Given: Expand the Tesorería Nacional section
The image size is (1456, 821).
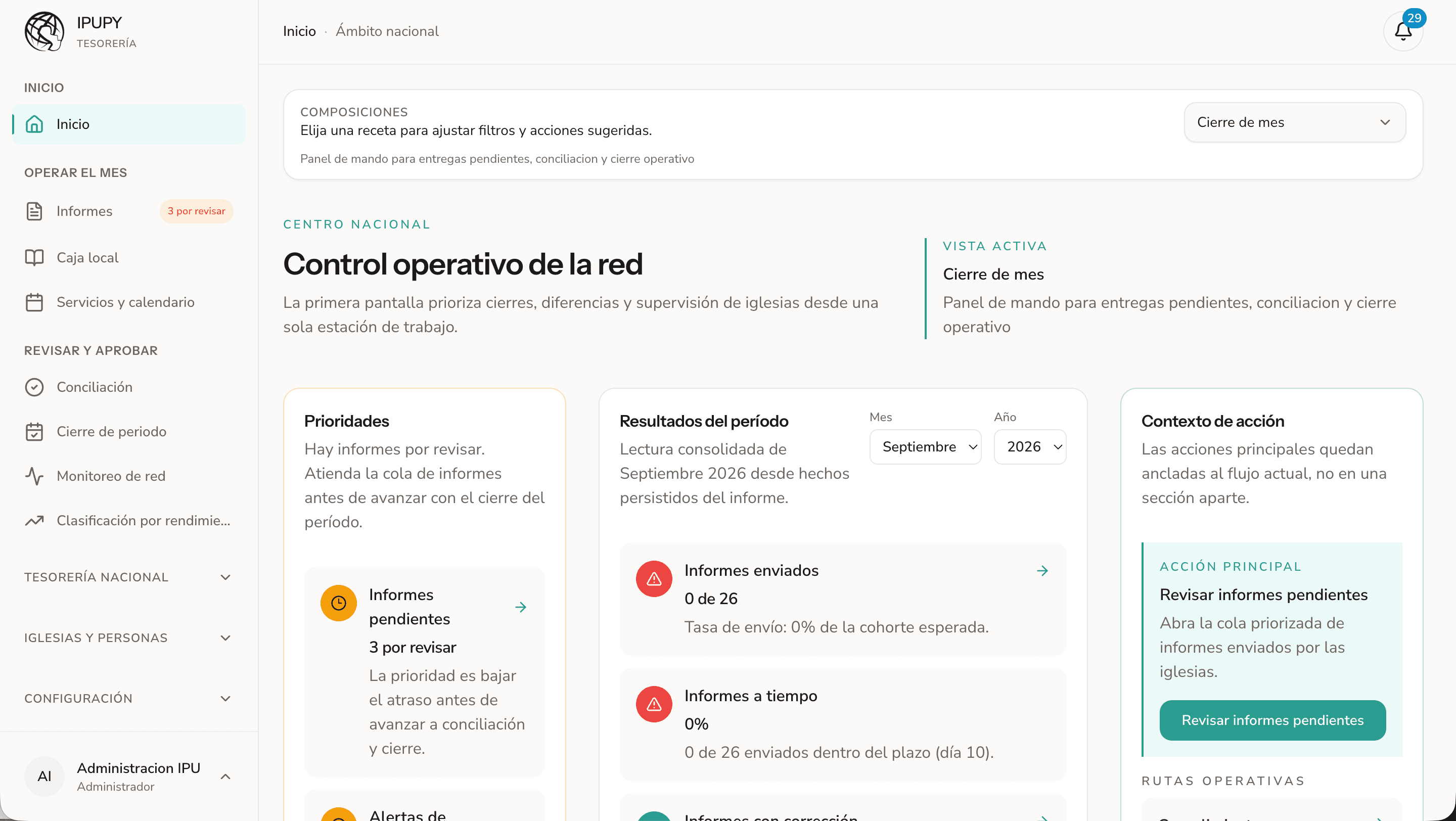Looking at the screenshot, I should click(129, 577).
